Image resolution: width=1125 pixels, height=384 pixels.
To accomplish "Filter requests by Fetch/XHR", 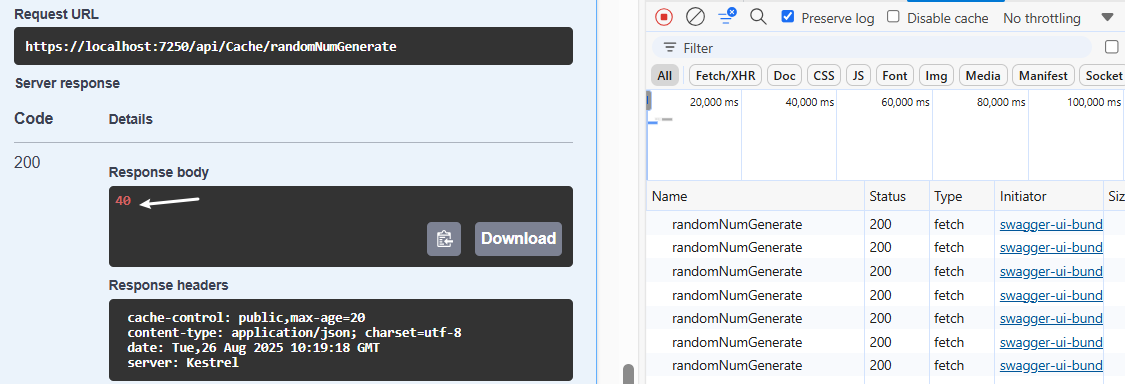I will [x=725, y=75].
